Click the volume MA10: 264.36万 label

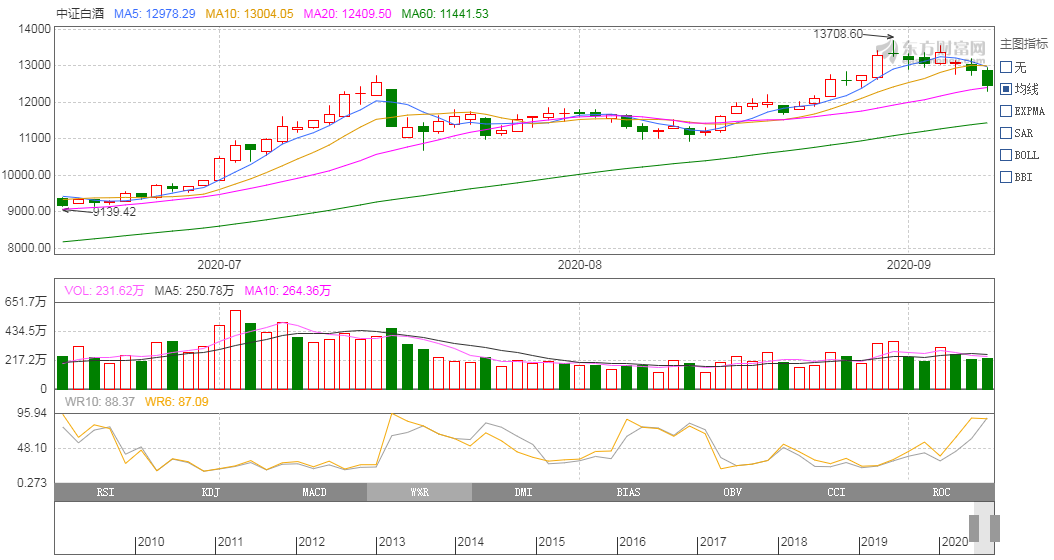point(288,291)
